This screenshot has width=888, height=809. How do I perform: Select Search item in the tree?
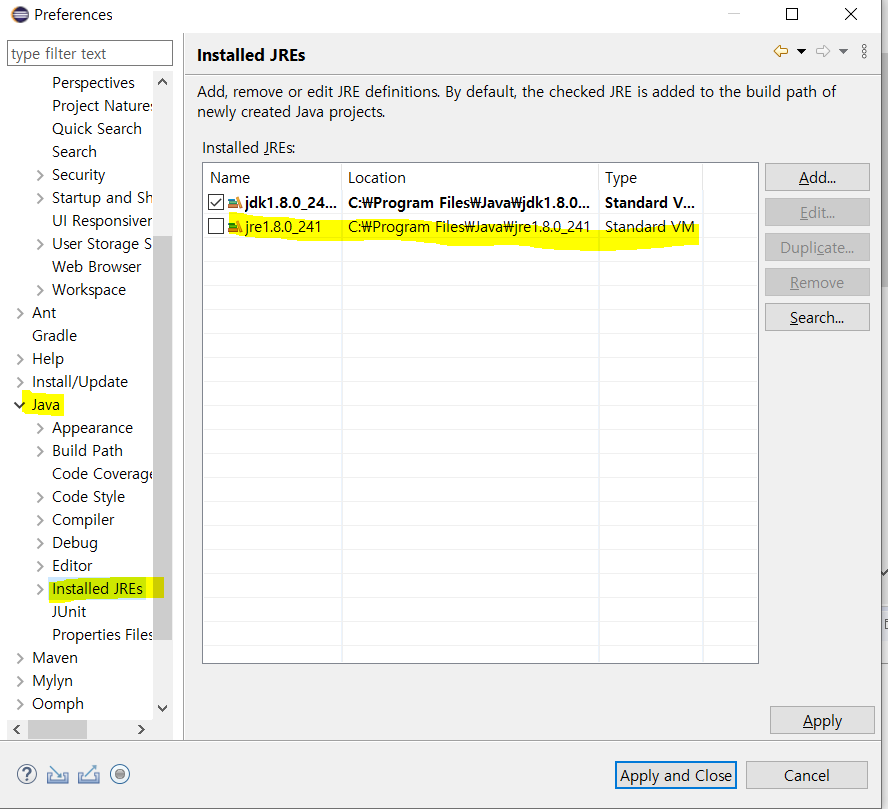point(74,152)
